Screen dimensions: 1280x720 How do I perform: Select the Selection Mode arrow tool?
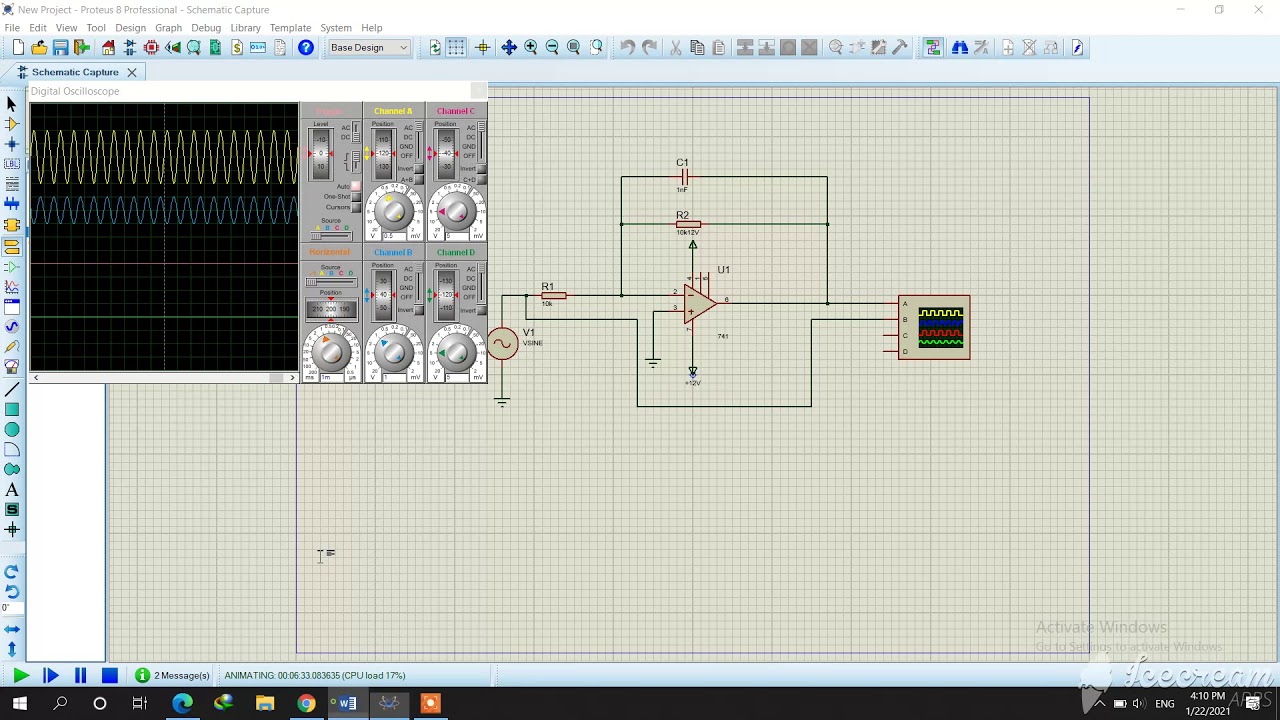(x=12, y=104)
